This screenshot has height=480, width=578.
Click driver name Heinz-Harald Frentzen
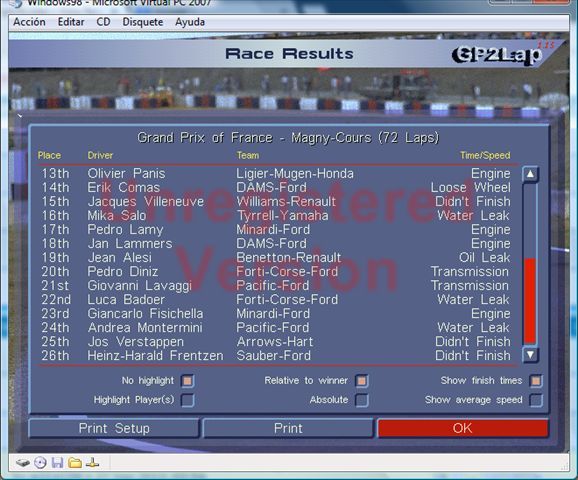point(155,355)
